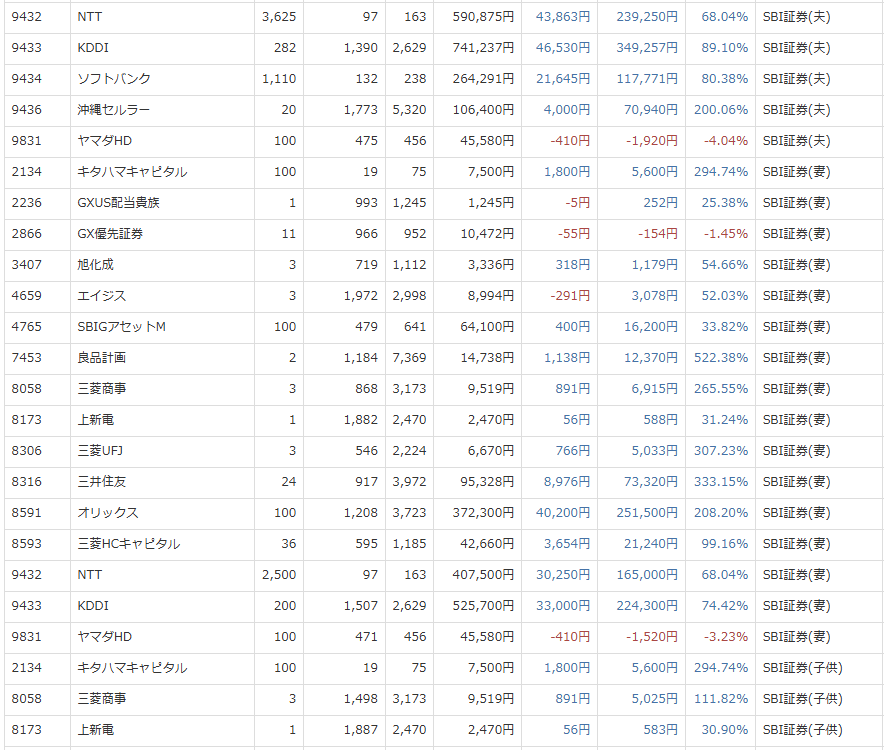
Task: Select the 111.82% gain cell
Action: (721, 699)
